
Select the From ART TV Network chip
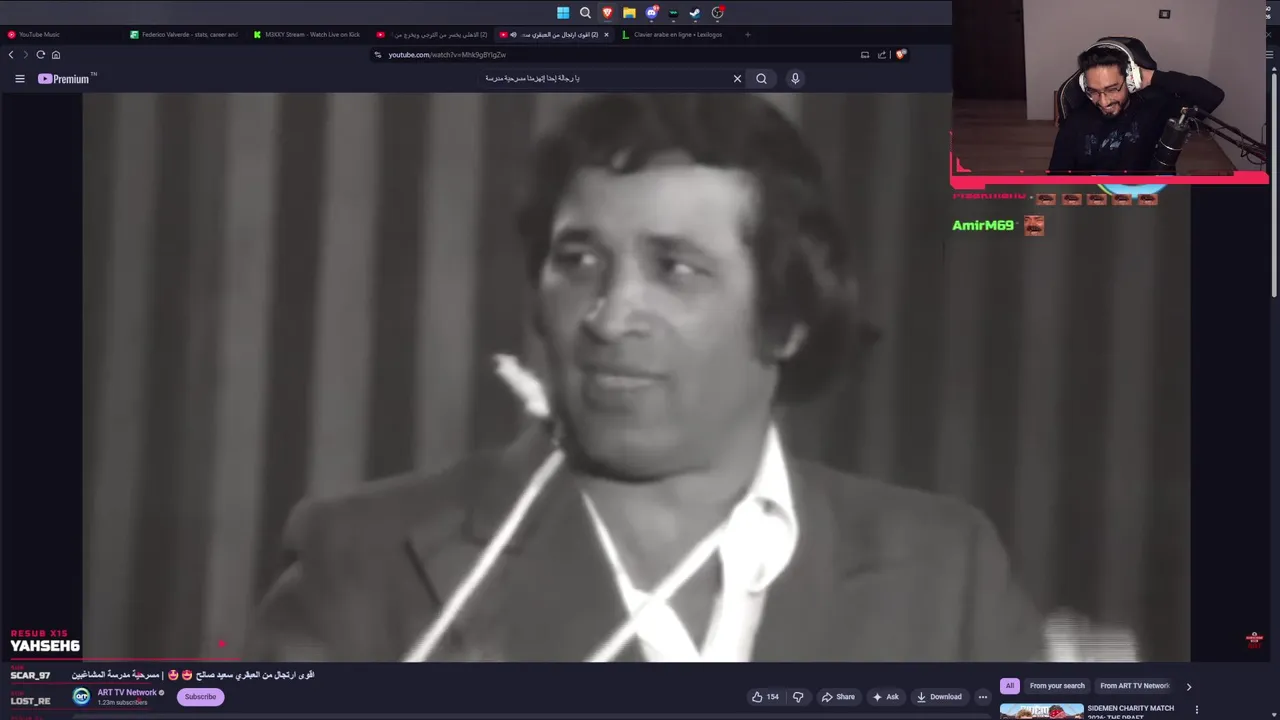pyautogui.click(x=1134, y=686)
